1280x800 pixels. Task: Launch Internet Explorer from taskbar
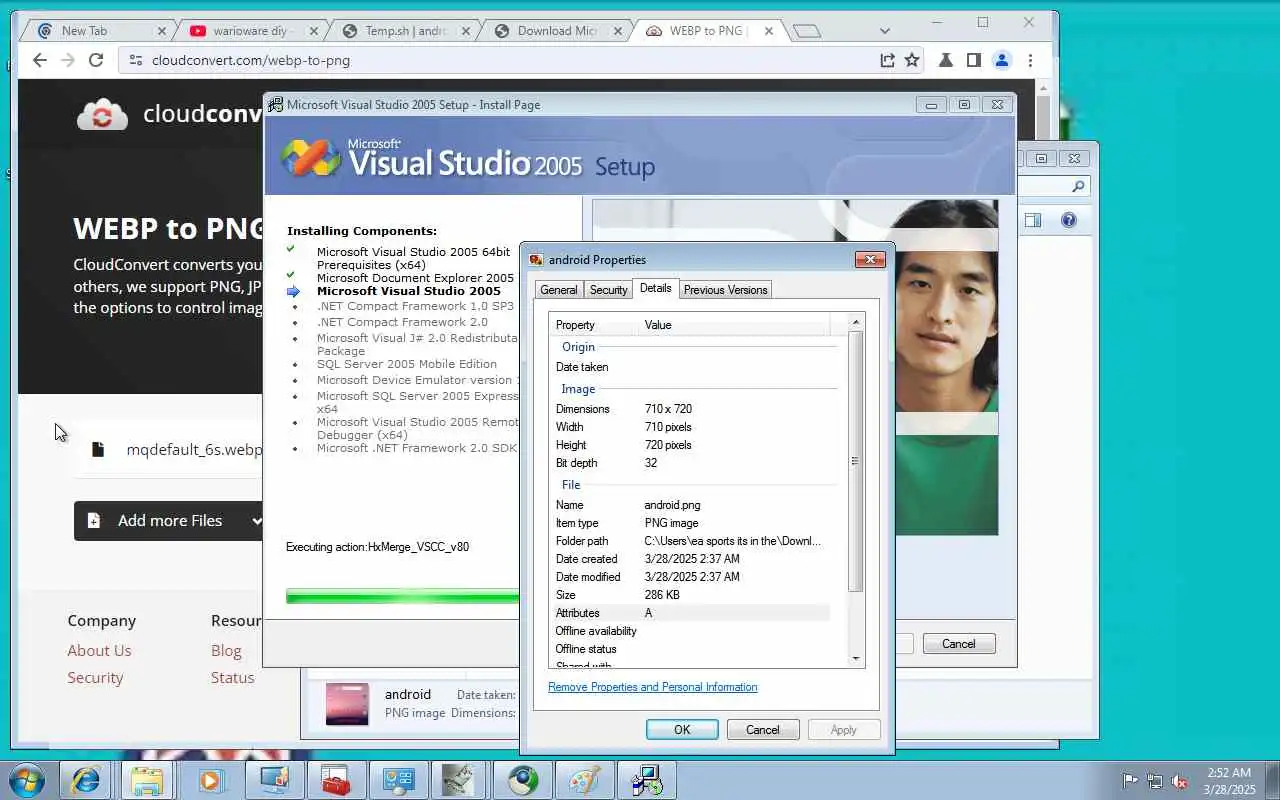[85, 780]
